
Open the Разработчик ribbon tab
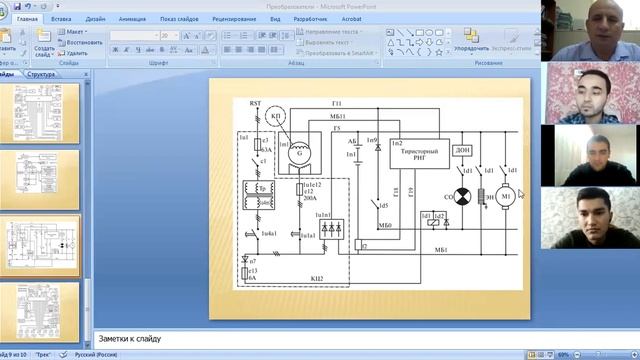tap(310, 19)
